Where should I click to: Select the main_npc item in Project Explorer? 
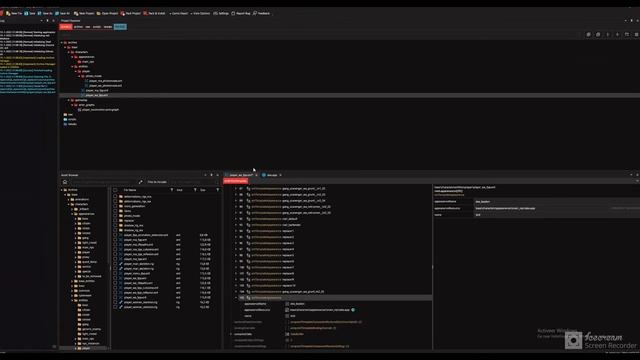(88, 62)
